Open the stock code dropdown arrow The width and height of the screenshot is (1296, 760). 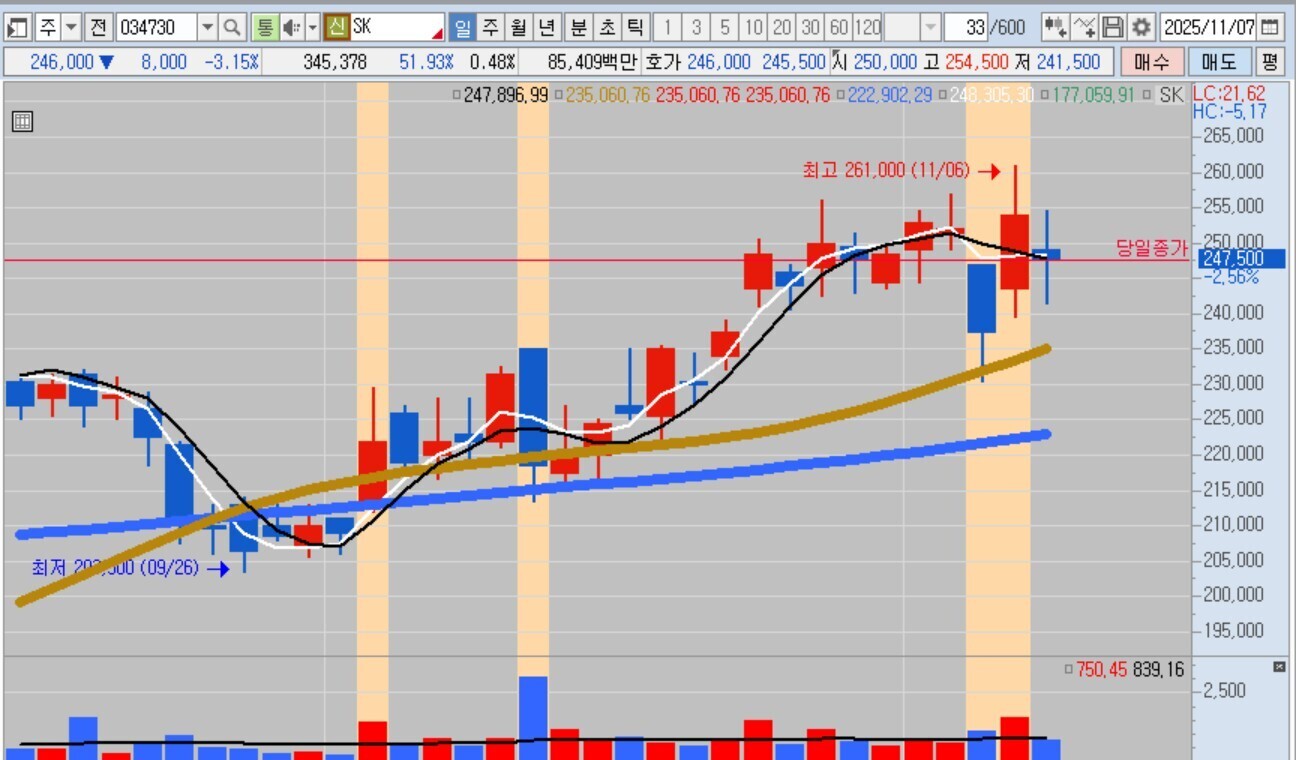tap(207, 27)
